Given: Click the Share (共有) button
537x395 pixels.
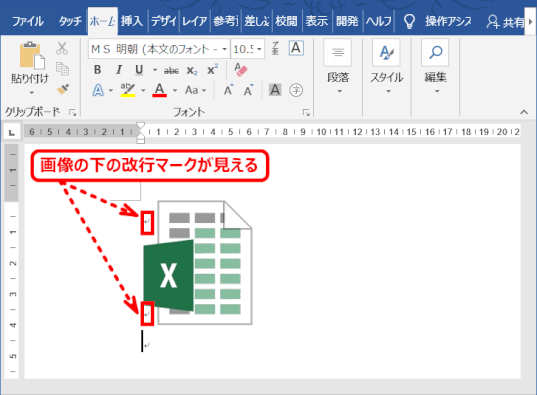Looking at the screenshot, I should pos(505,22).
